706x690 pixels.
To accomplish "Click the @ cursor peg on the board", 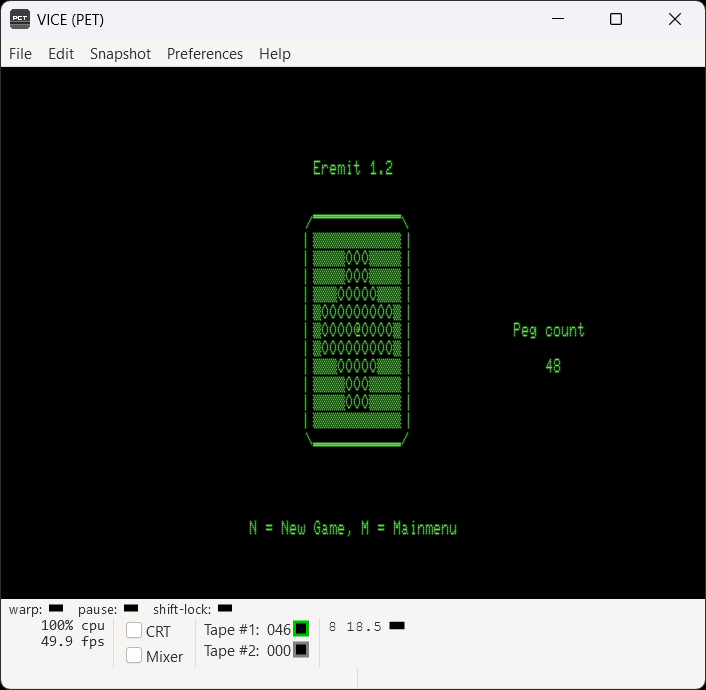I will pyautogui.click(x=357, y=330).
